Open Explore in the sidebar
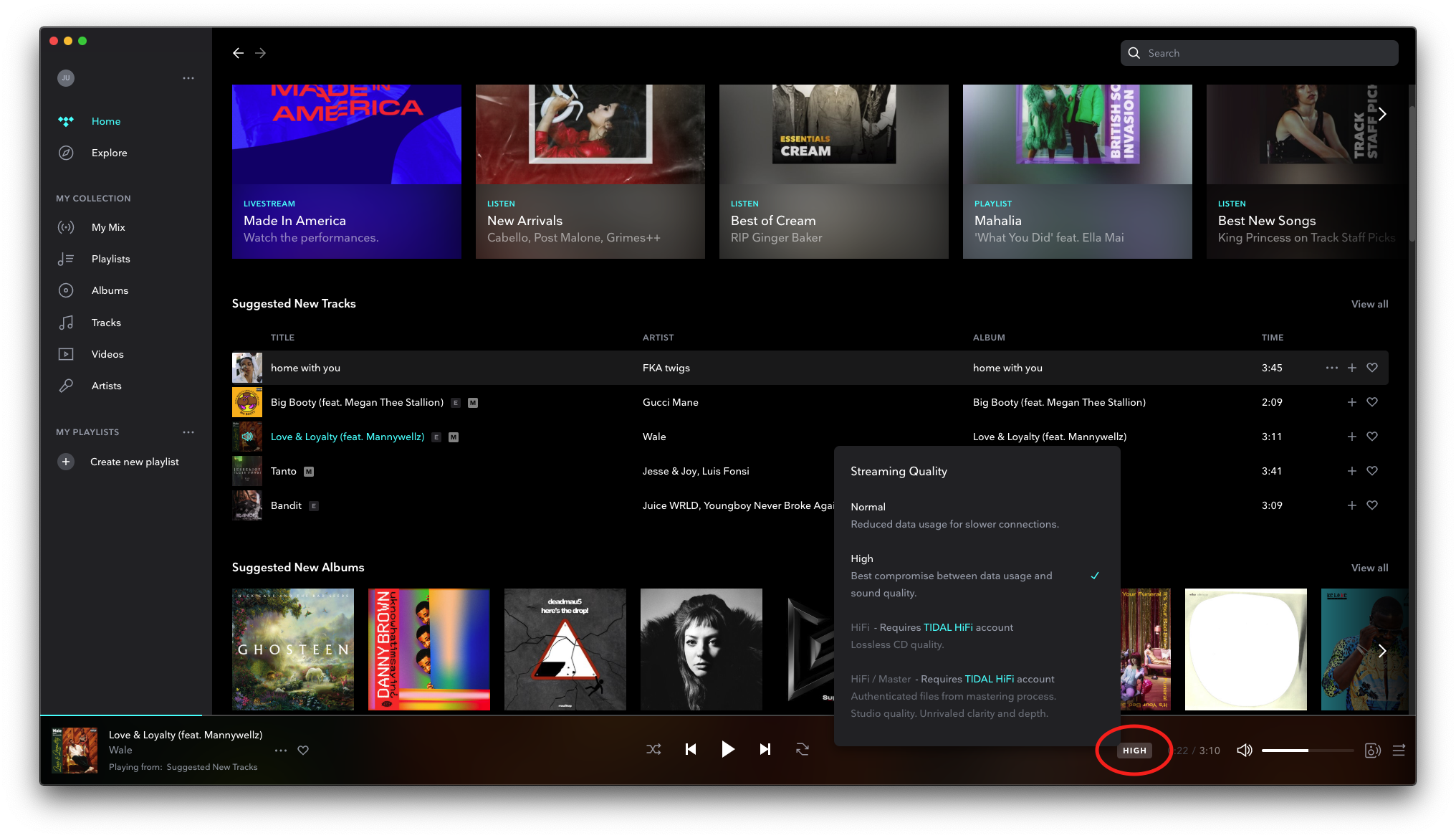The height and width of the screenshot is (838, 1456). click(109, 153)
